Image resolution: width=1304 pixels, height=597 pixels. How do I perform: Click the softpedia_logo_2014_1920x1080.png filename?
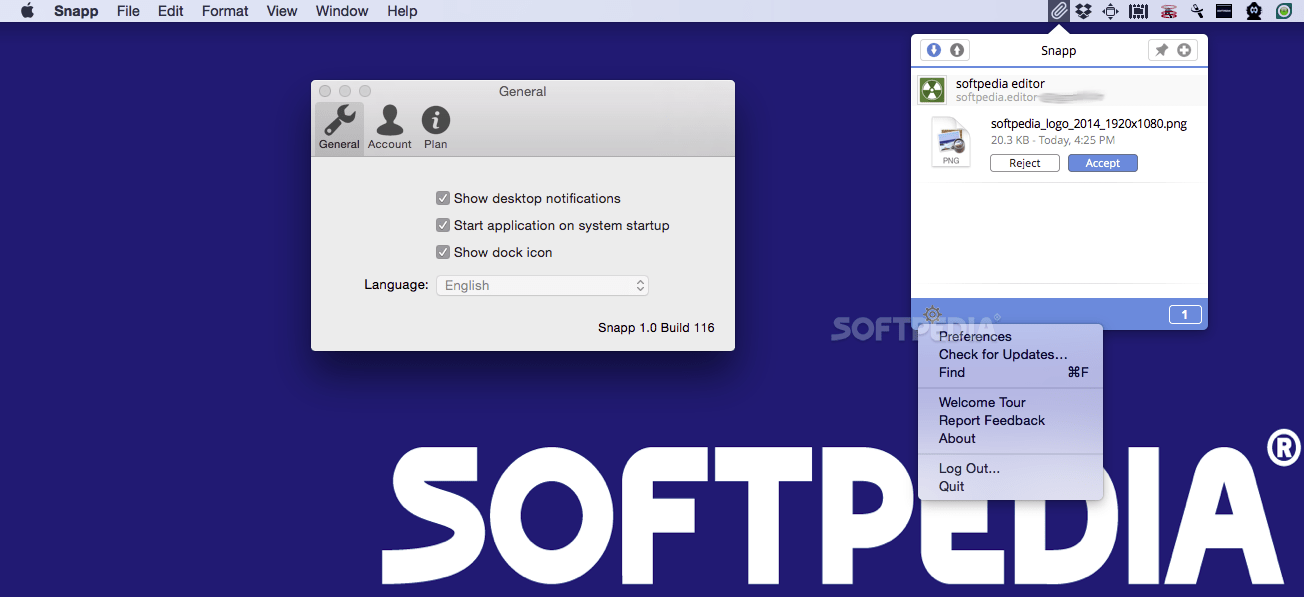pyautogui.click(x=1089, y=124)
